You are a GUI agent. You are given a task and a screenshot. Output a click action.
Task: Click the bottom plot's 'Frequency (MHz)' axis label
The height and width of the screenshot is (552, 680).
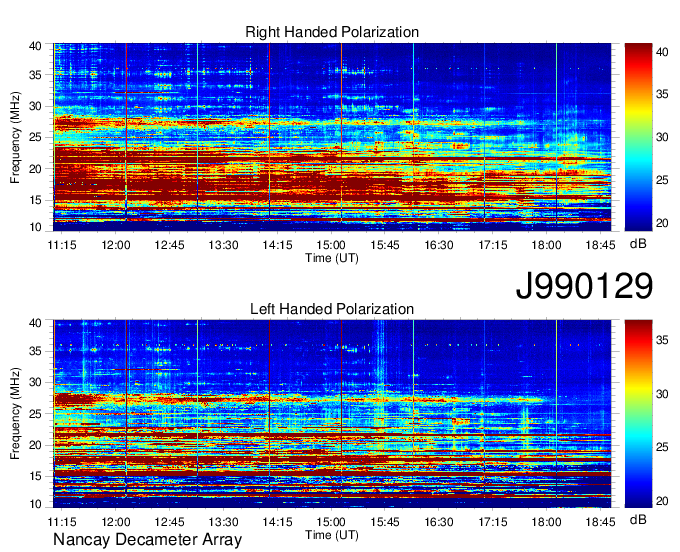[x=15, y=414]
